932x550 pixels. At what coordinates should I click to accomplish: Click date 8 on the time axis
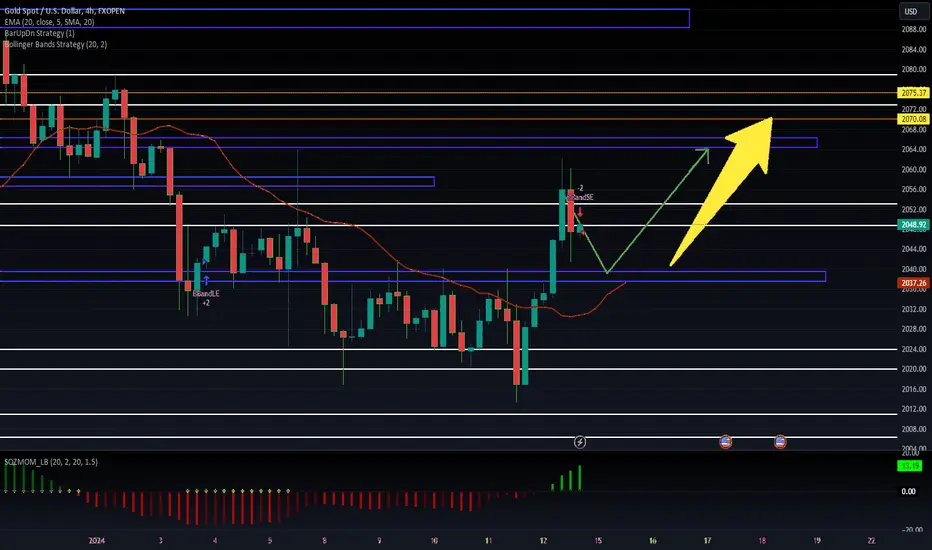(x=325, y=540)
